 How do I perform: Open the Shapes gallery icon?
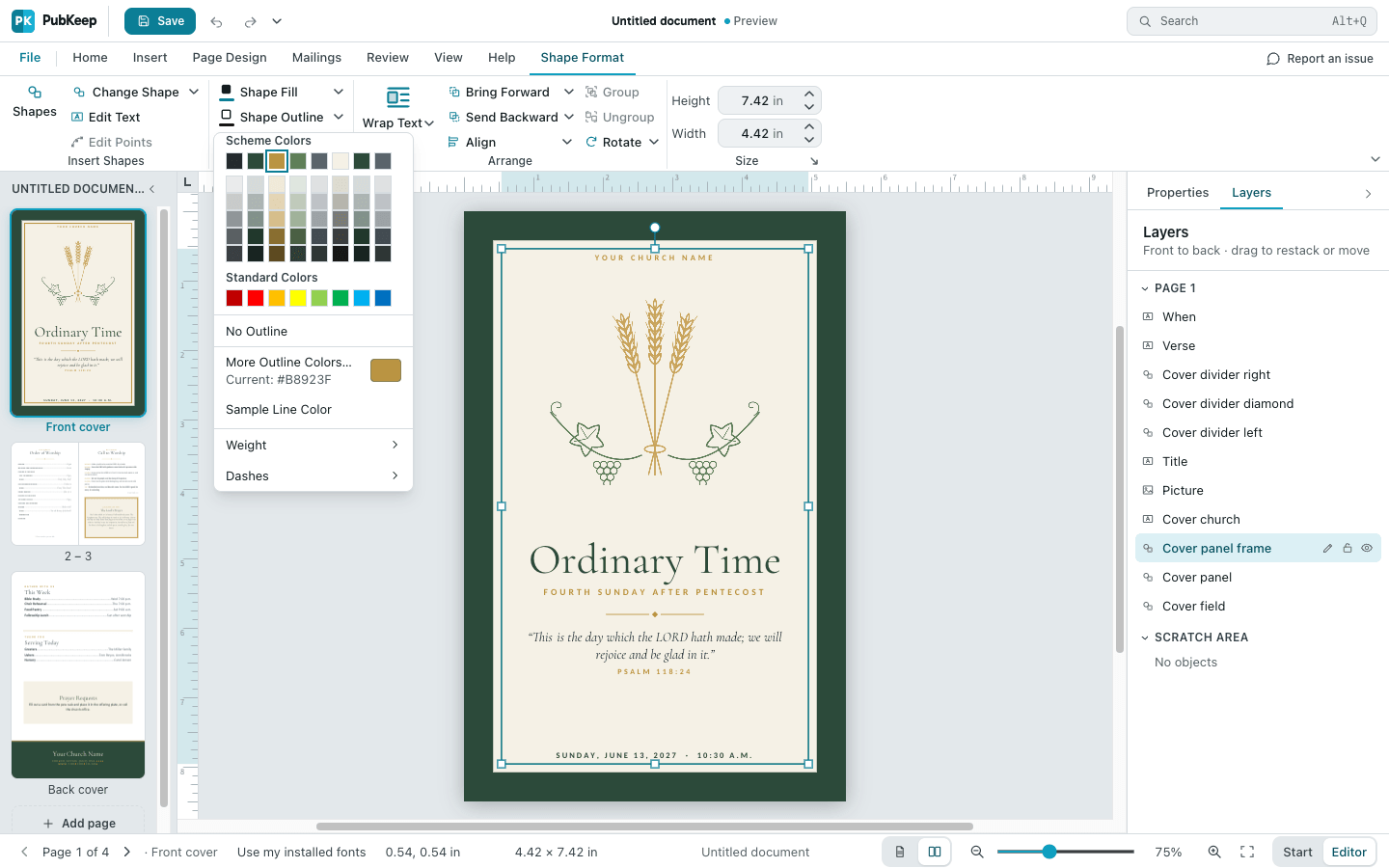point(35,93)
